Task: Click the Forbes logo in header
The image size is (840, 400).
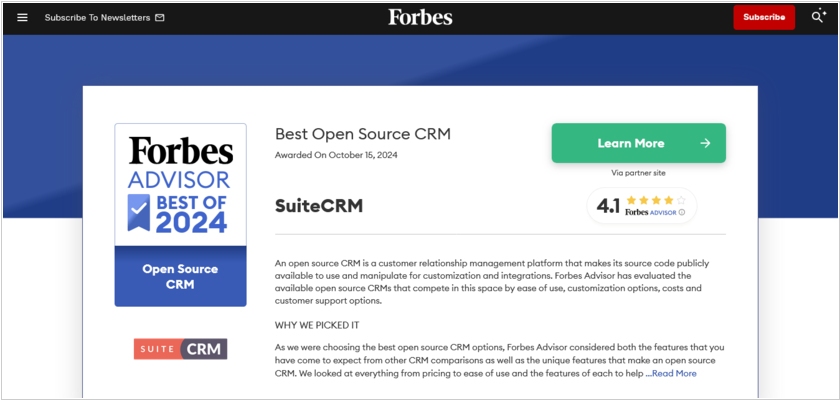Action: pyautogui.click(x=420, y=17)
